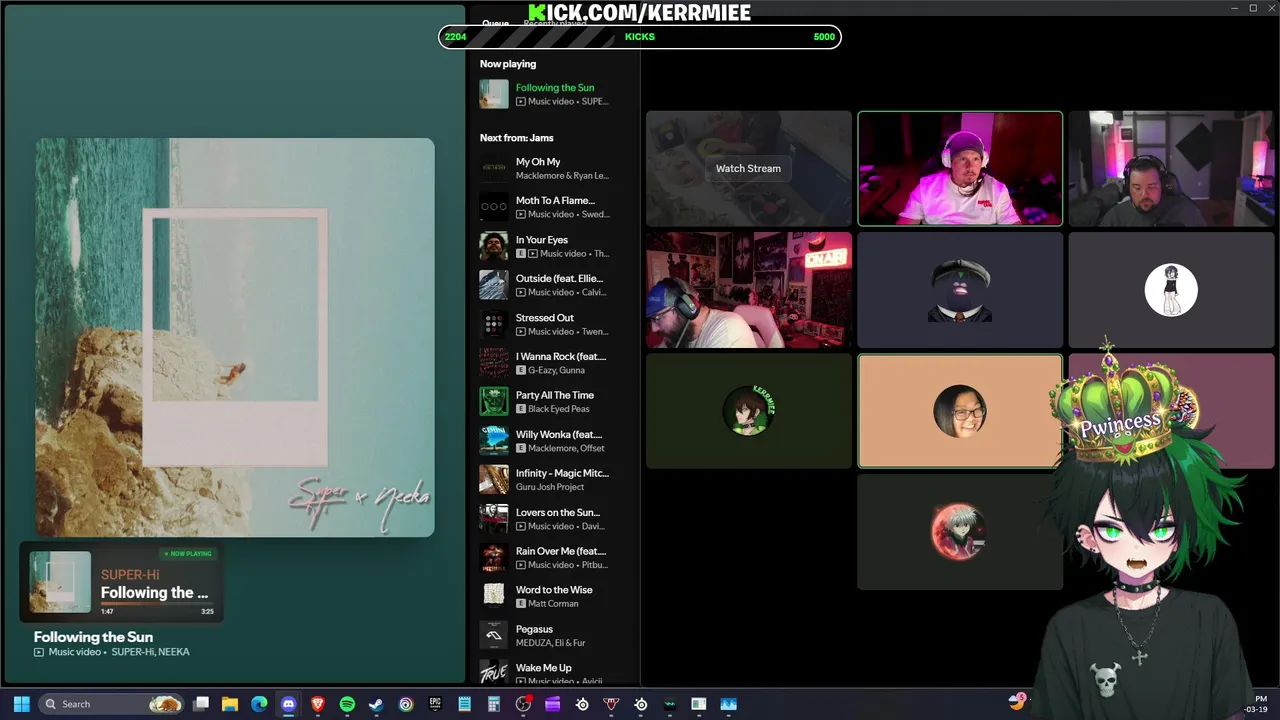Click the 'Pegasus' album art thumbnail
The width and height of the screenshot is (1280, 720).
click(494, 635)
